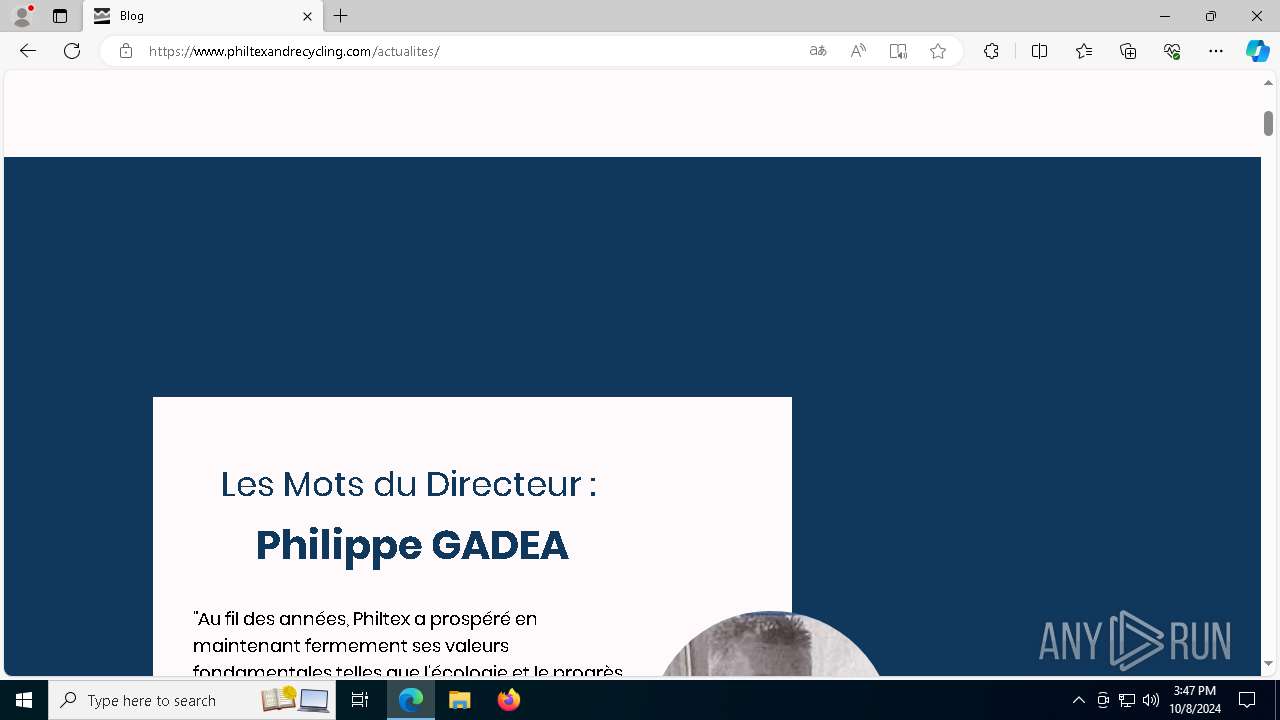This screenshot has height=720, width=1280.
Task: Click the page scroll up arrow
Action: pyautogui.click(x=1268, y=83)
